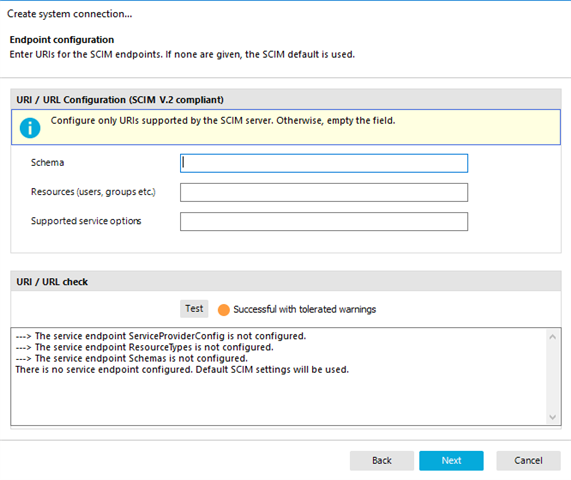The width and height of the screenshot is (571, 480).
Task: Cancel the system connection wizard
Action: coord(528,461)
